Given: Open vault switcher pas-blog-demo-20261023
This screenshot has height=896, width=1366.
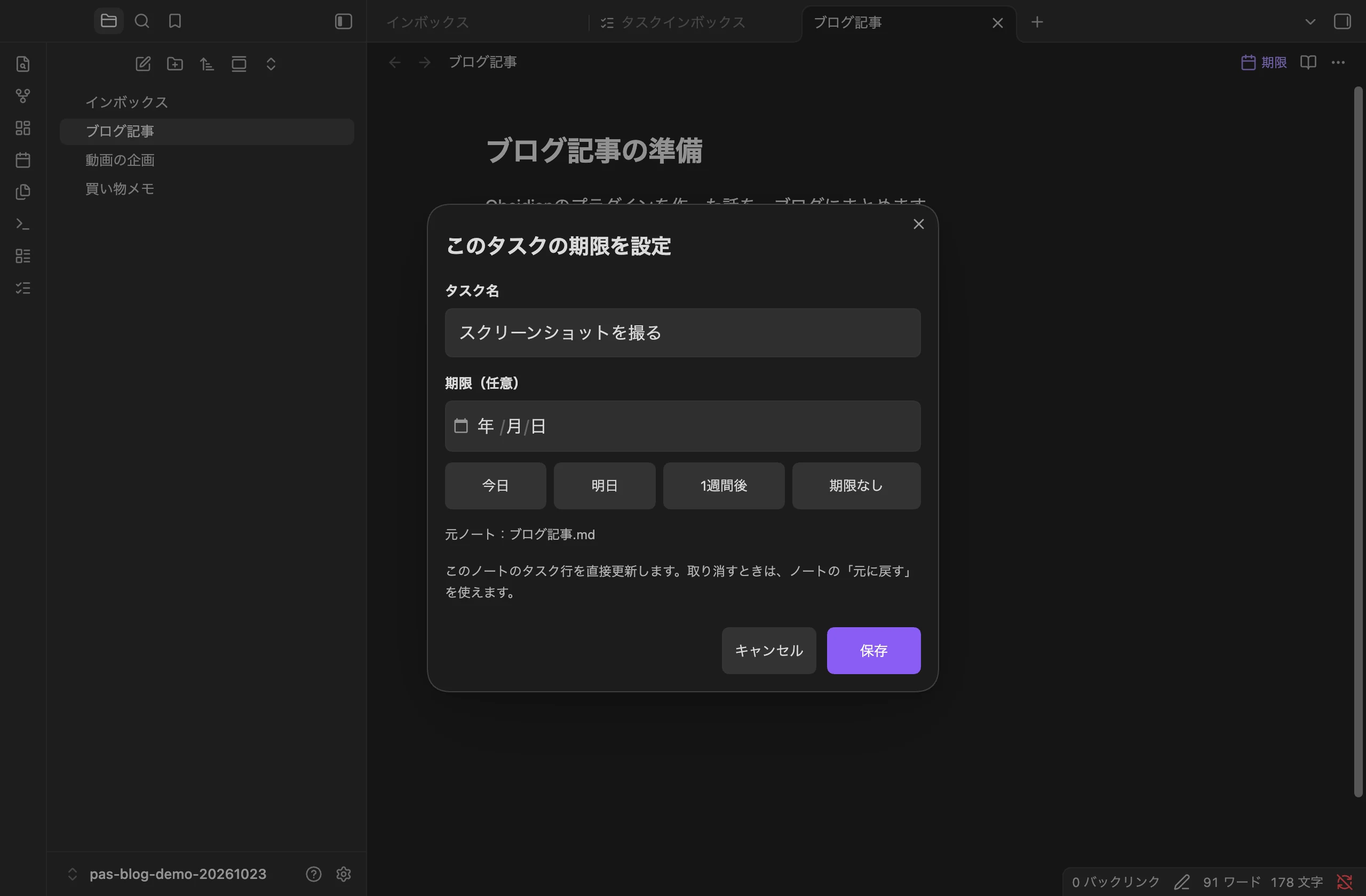Looking at the screenshot, I should pos(167,874).
